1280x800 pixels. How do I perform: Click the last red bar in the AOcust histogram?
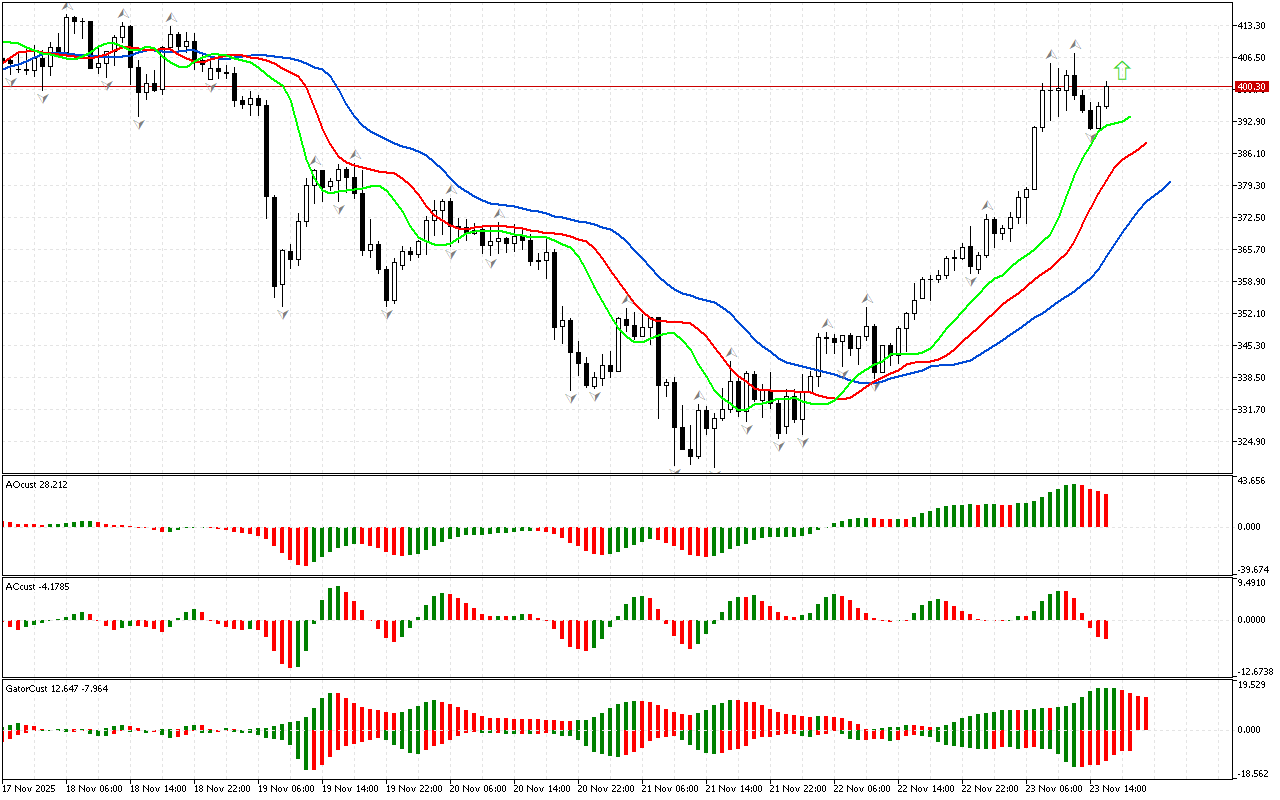point(1106,510)
